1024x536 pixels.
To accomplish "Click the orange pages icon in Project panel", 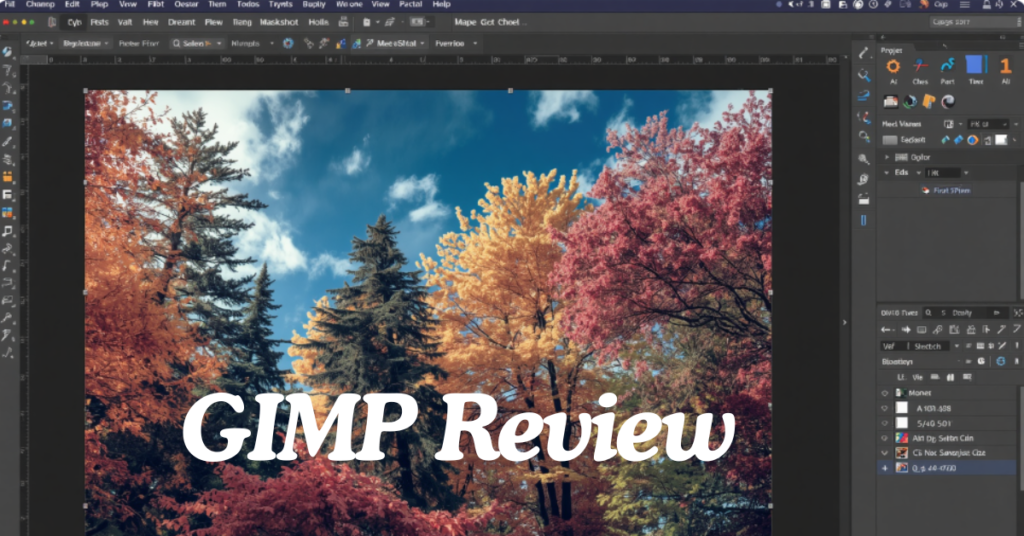I will pos(929,102).
